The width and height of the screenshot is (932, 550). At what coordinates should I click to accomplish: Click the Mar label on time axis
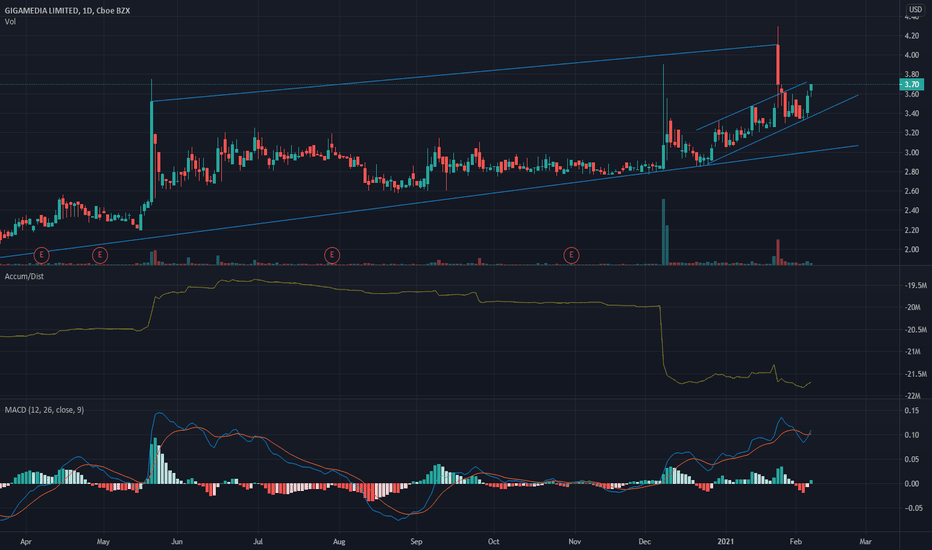(865, 542)
